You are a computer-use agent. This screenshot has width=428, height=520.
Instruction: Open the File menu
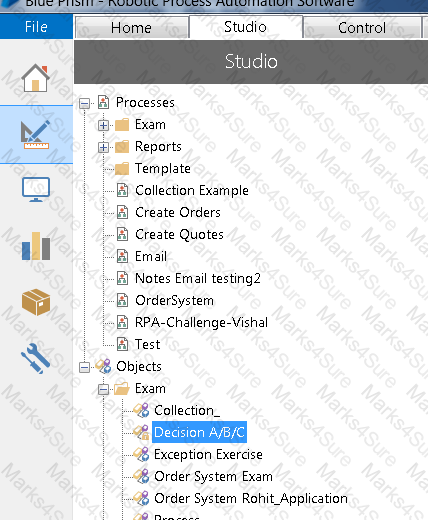[x=36, y=27]
